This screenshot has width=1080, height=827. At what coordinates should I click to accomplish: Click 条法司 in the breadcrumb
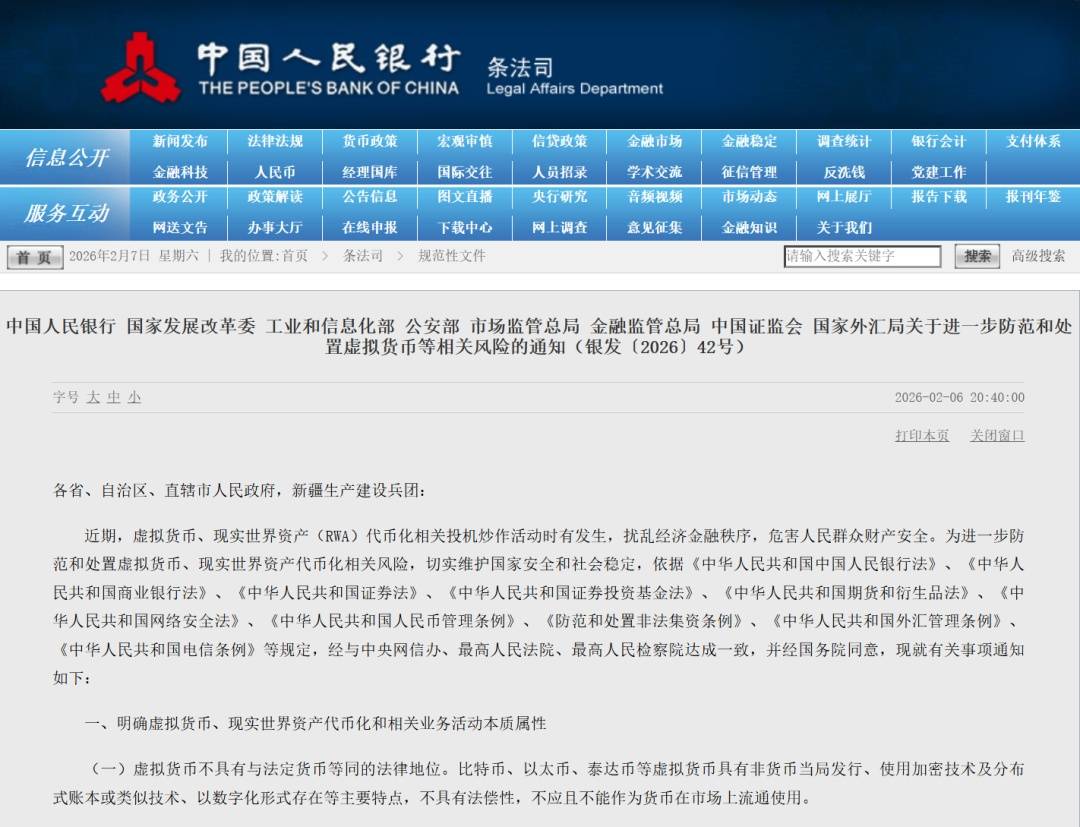tap(363, 256)
